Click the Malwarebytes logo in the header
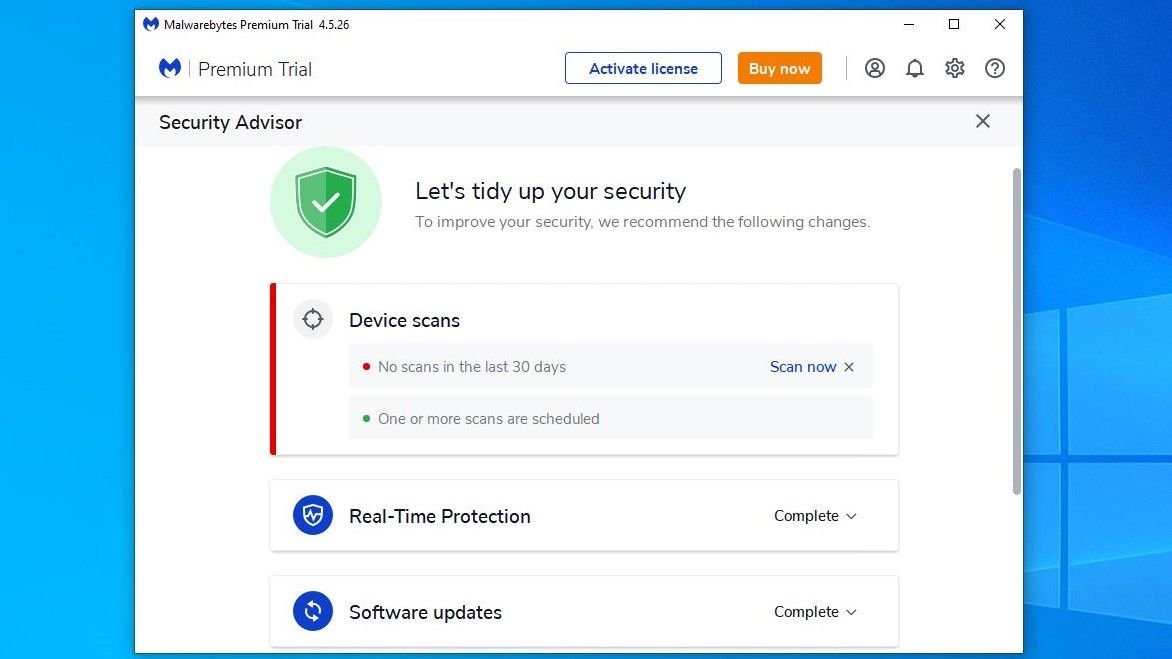 (x=170, y=68)
